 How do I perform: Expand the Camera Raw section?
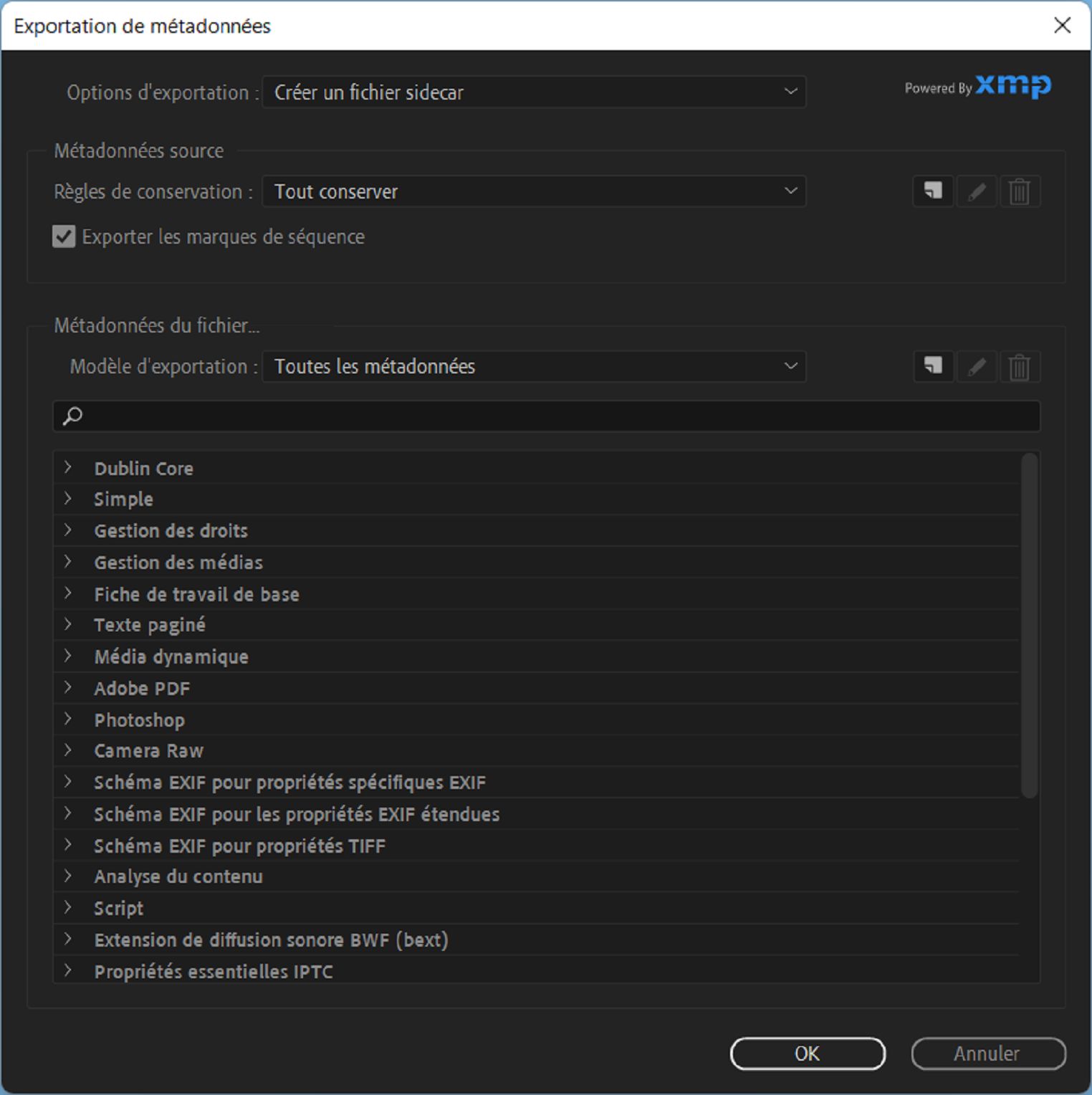(69, 750)
